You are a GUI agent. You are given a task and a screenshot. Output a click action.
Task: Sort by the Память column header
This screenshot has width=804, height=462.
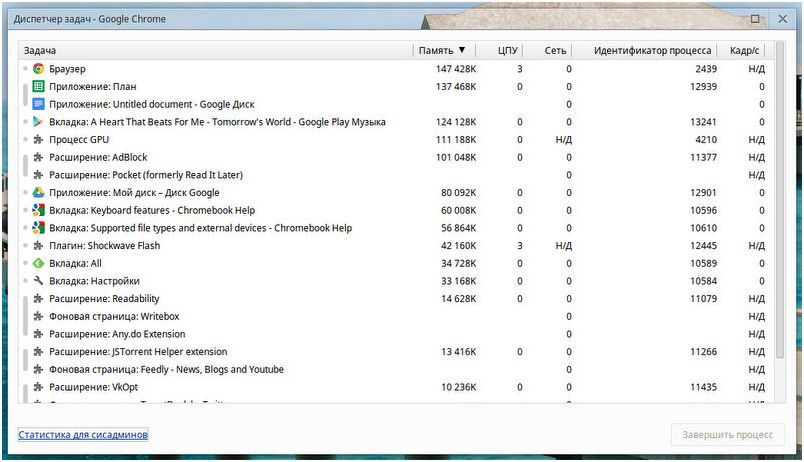point(442,50)
